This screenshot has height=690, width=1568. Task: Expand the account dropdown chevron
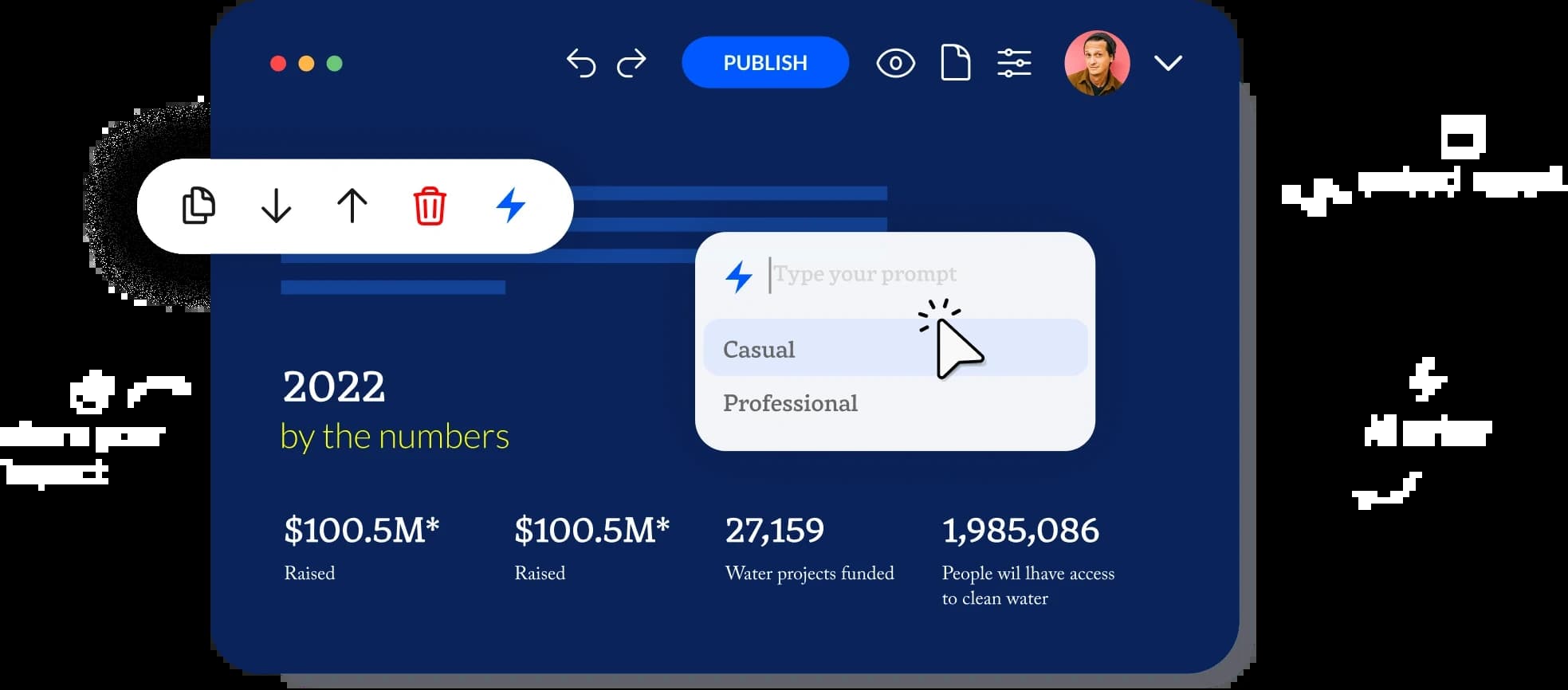pos(1168,63)
